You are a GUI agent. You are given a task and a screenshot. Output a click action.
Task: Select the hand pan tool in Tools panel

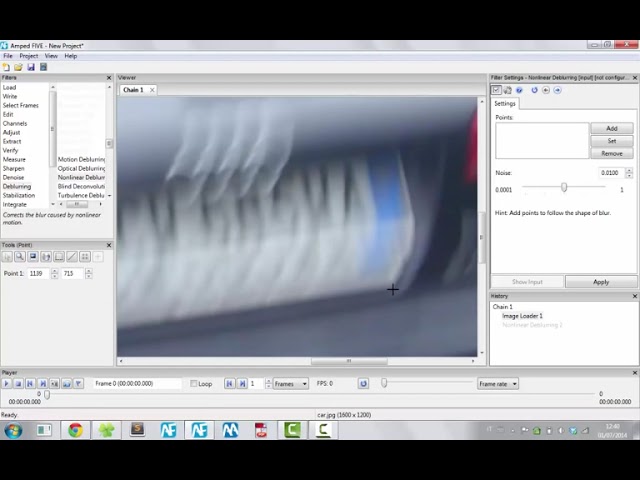point(46,257)
